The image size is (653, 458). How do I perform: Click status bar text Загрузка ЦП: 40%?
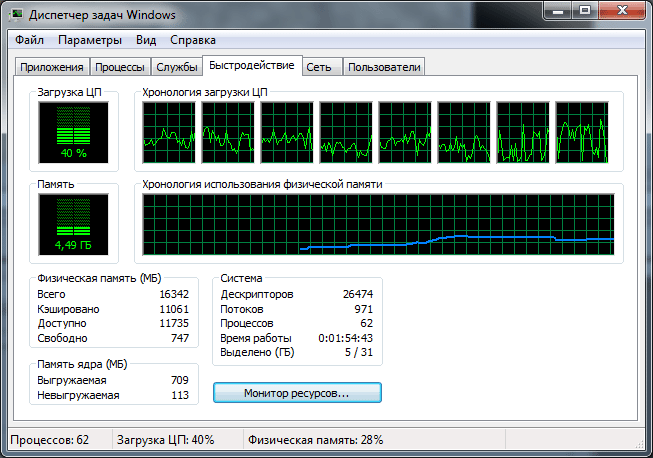pos(165,440)
